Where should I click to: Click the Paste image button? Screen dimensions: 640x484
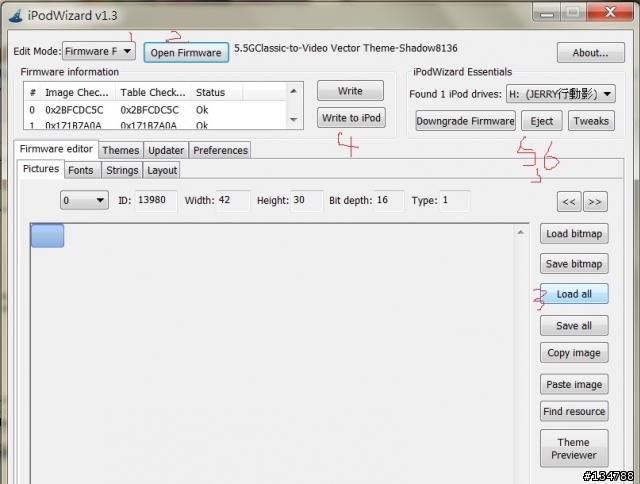point(574,384)
